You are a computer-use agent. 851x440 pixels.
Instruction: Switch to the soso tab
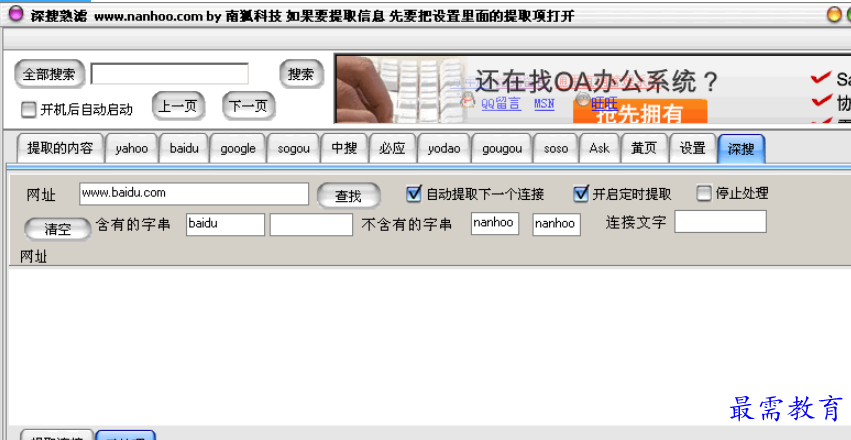pos(556,148)
